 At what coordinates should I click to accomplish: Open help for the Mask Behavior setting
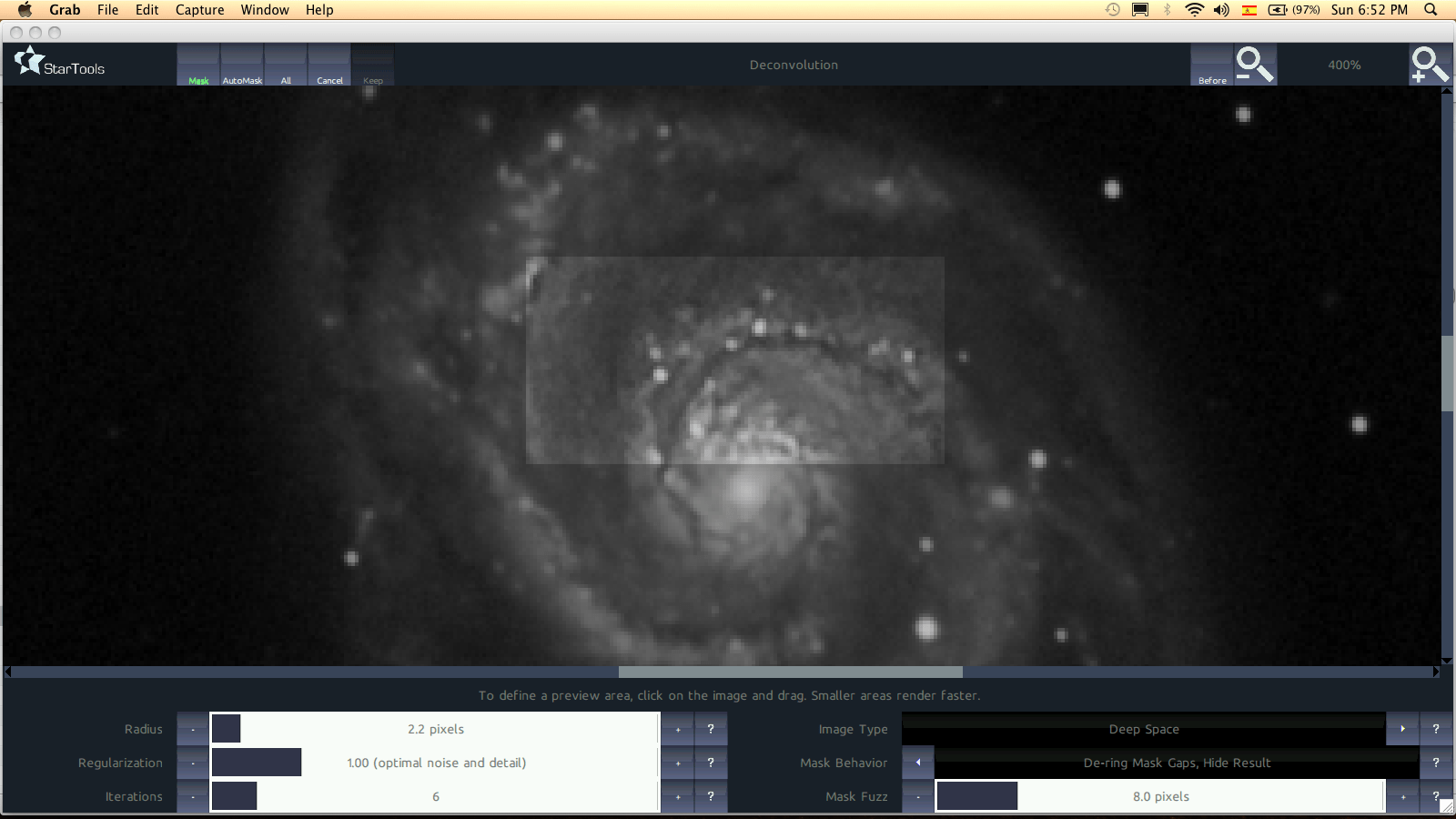(x=1436, y=763)
